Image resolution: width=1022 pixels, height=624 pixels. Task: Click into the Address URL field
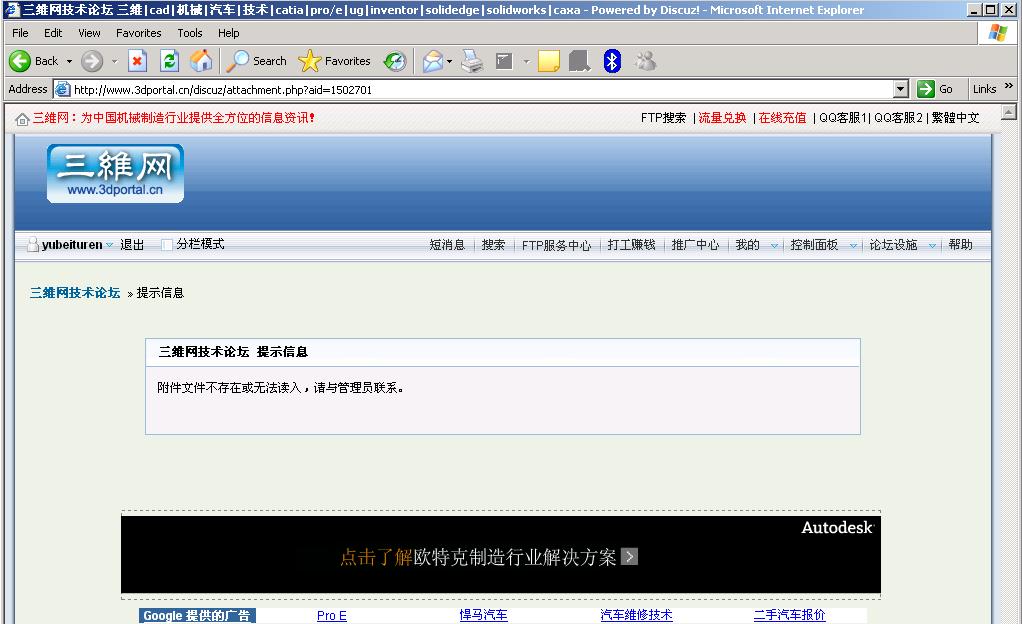[x=481, y=90]
